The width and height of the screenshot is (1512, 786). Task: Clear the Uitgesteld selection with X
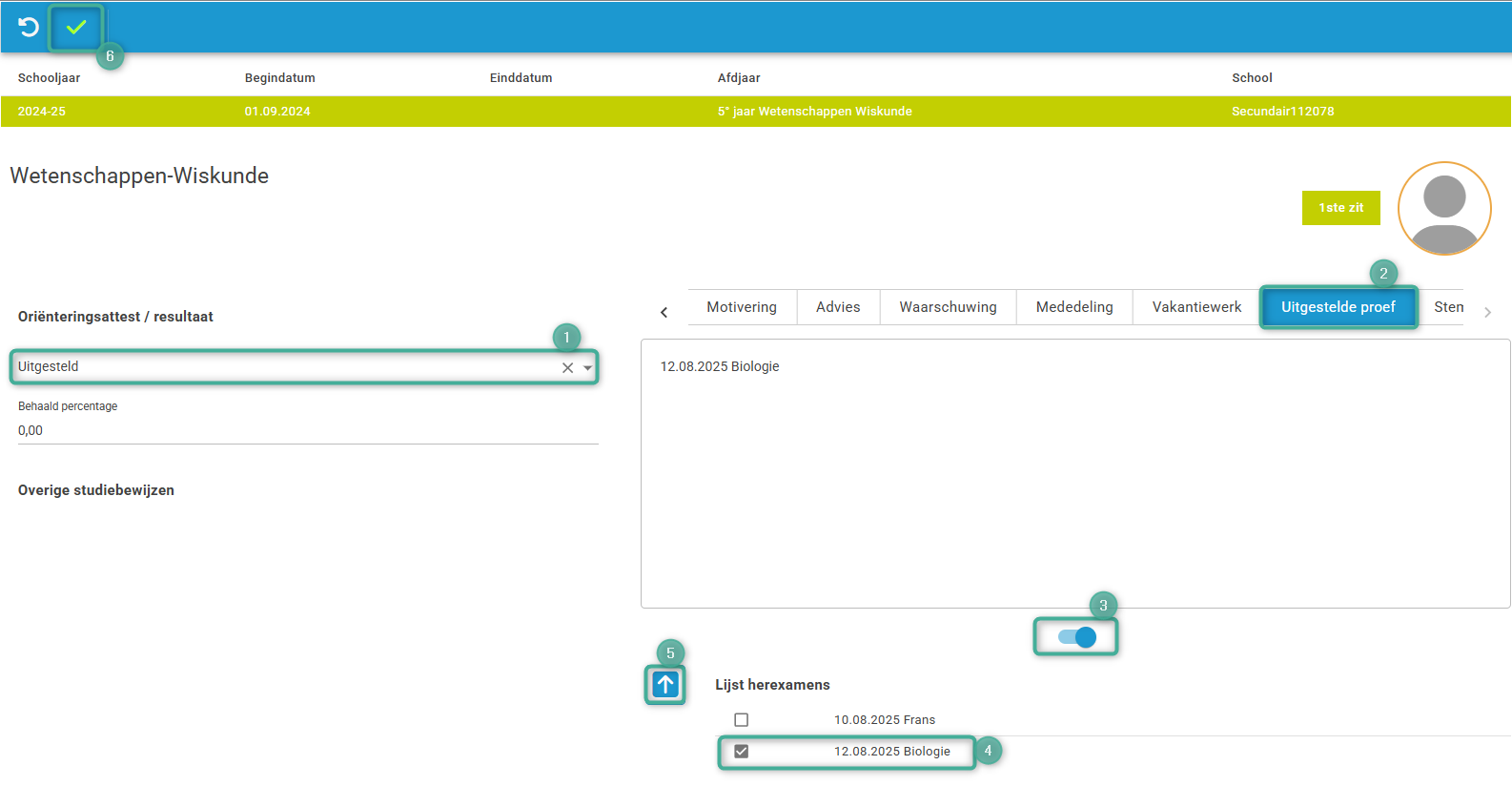(567, 368)
